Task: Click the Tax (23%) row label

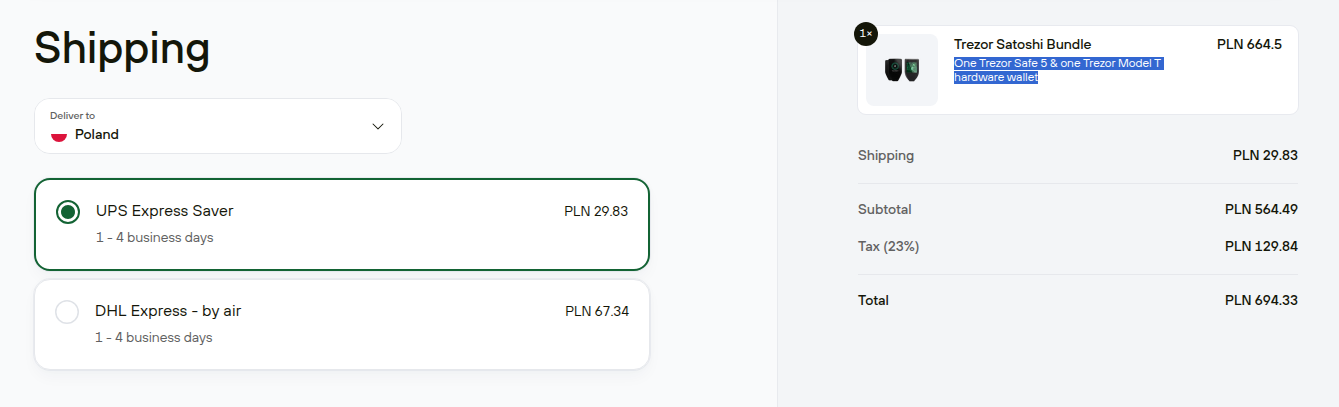Action: [888, 246]
